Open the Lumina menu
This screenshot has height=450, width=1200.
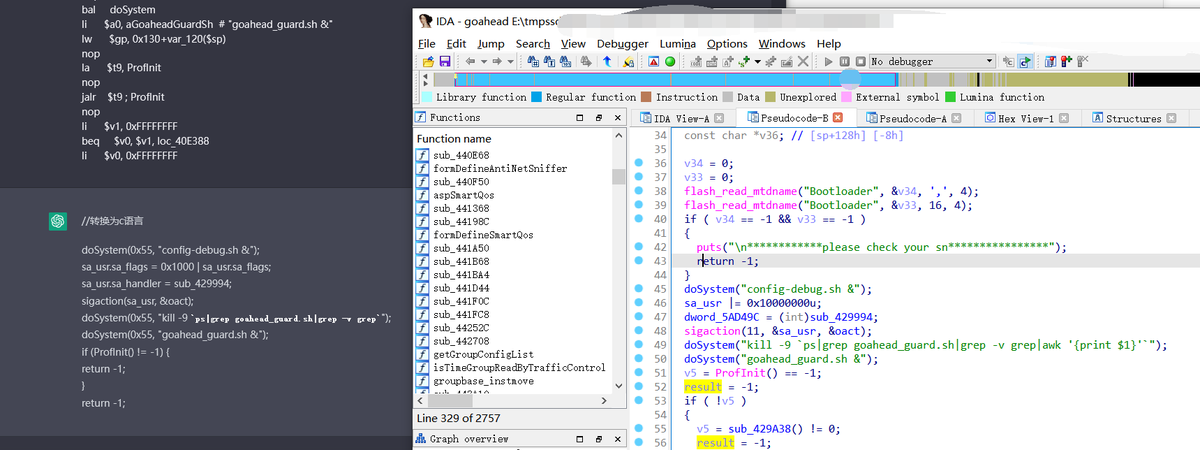coord(678,44)
